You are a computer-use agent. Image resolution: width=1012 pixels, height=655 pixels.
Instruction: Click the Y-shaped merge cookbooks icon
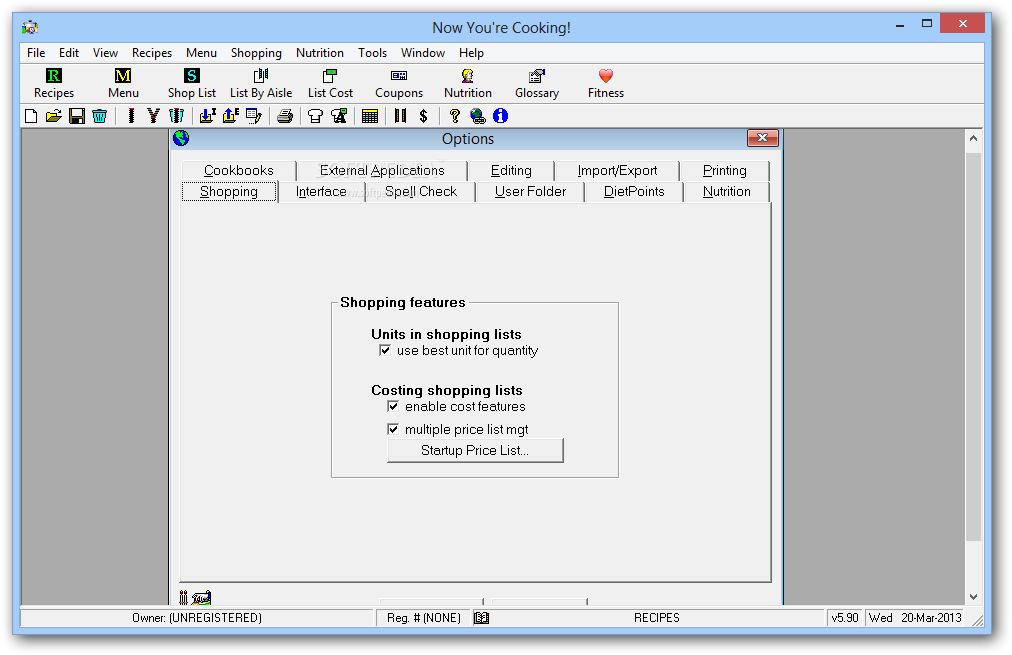[x=153, y=116]
